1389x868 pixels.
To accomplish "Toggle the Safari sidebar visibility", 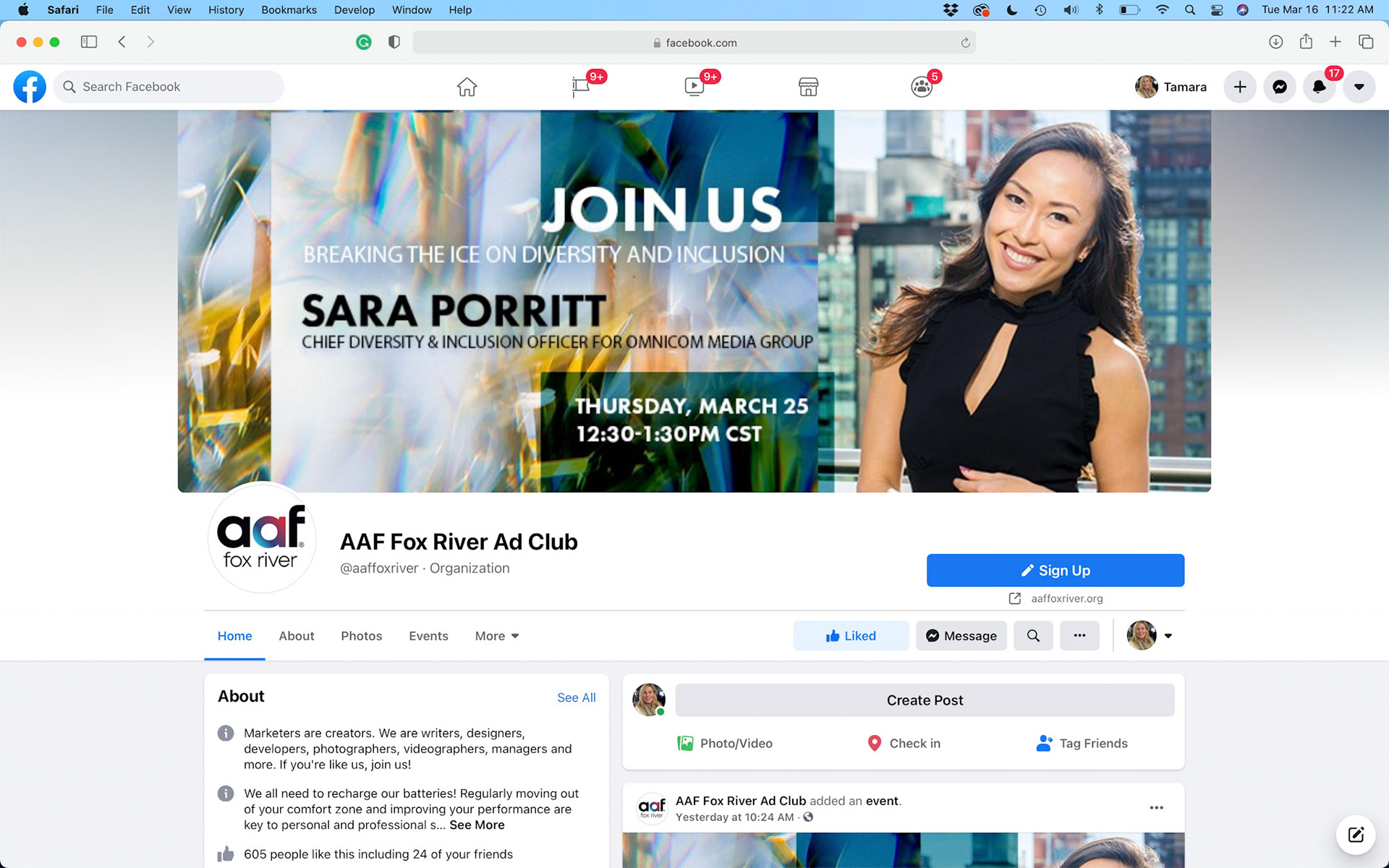I will click(x=89, y=42).
